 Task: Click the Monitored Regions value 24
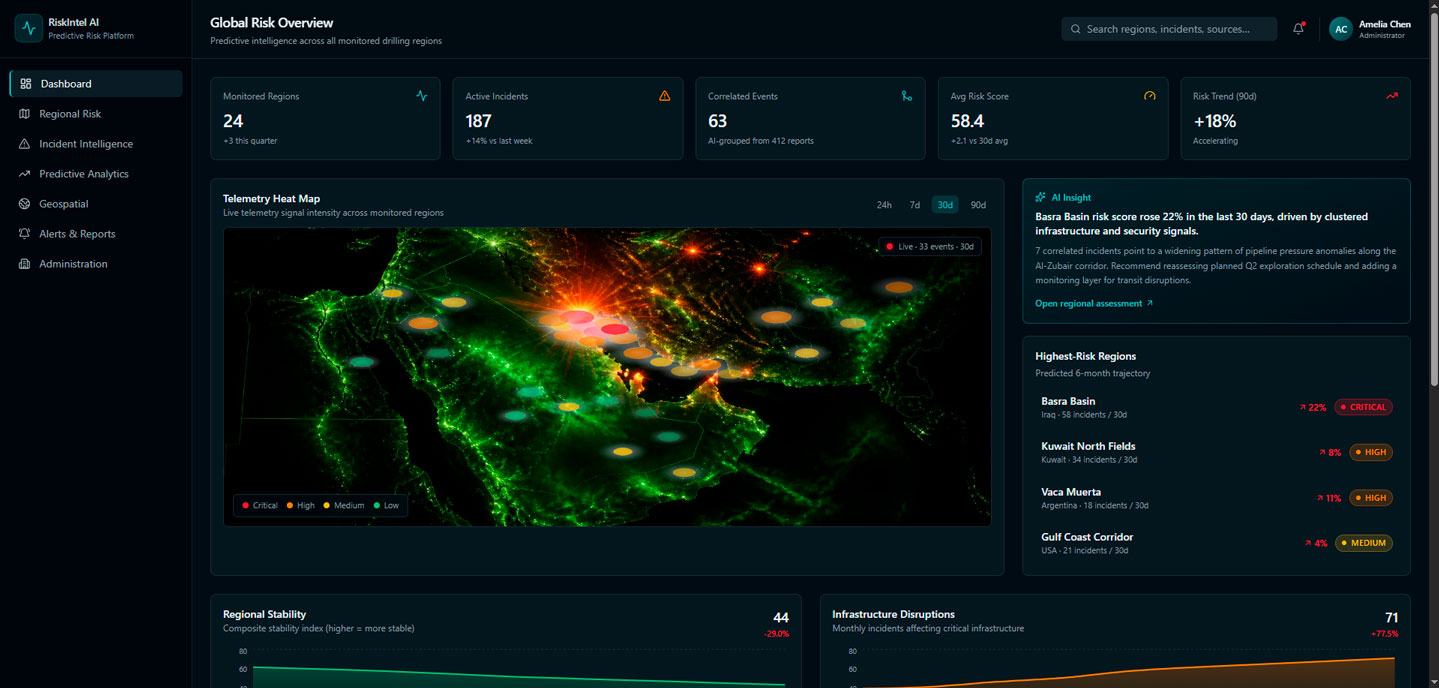tap(233, 121)
